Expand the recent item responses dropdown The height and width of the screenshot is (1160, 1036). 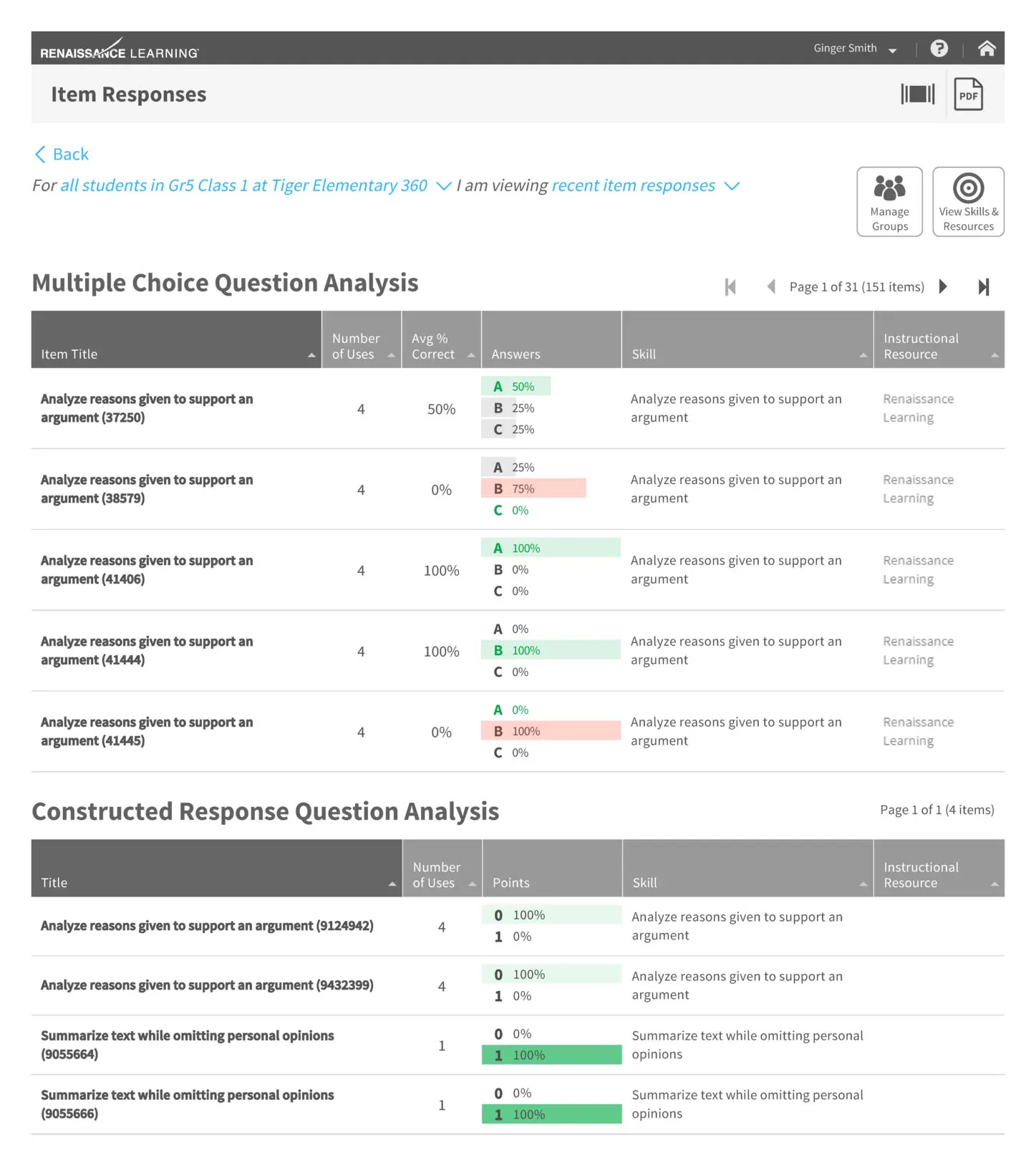pos(732,186)
